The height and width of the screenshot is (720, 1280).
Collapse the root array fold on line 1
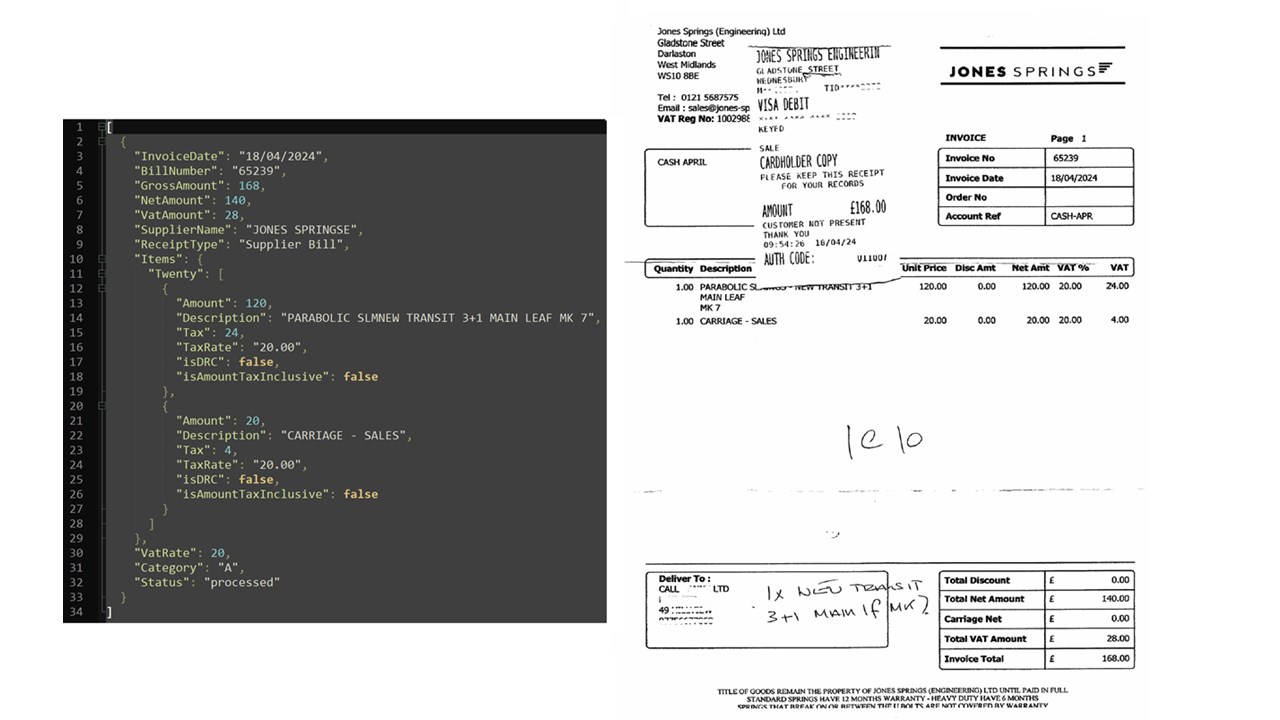pyautogui.click(x=101, y=127)
